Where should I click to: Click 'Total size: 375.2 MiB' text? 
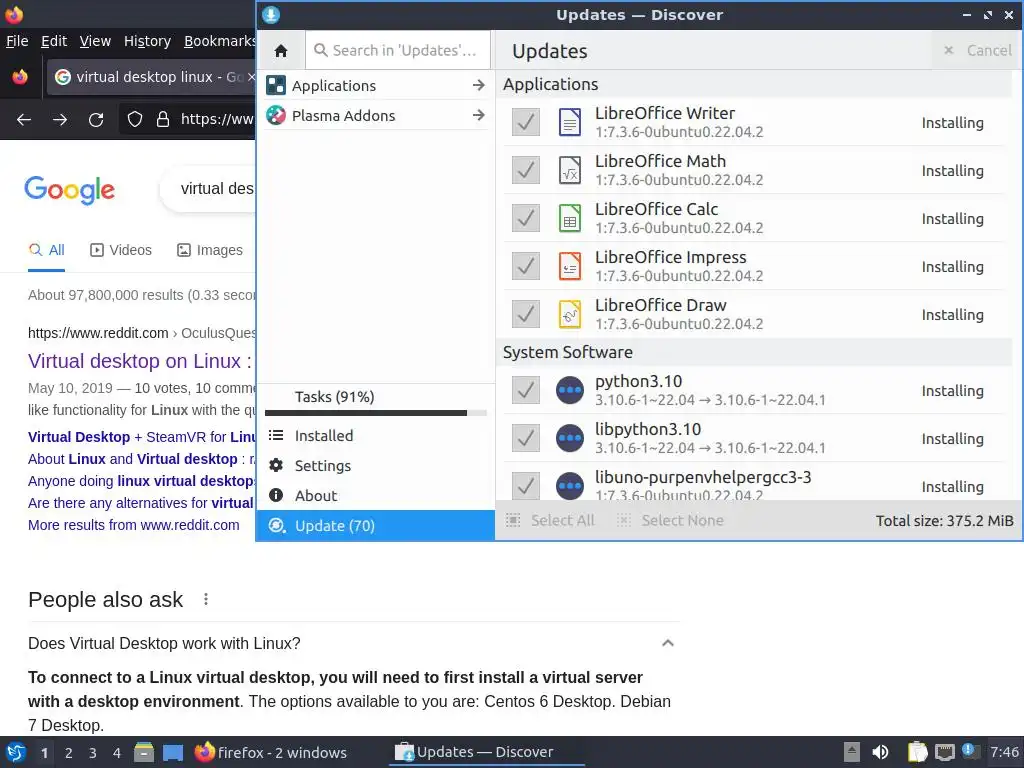(x=944, y=520)
